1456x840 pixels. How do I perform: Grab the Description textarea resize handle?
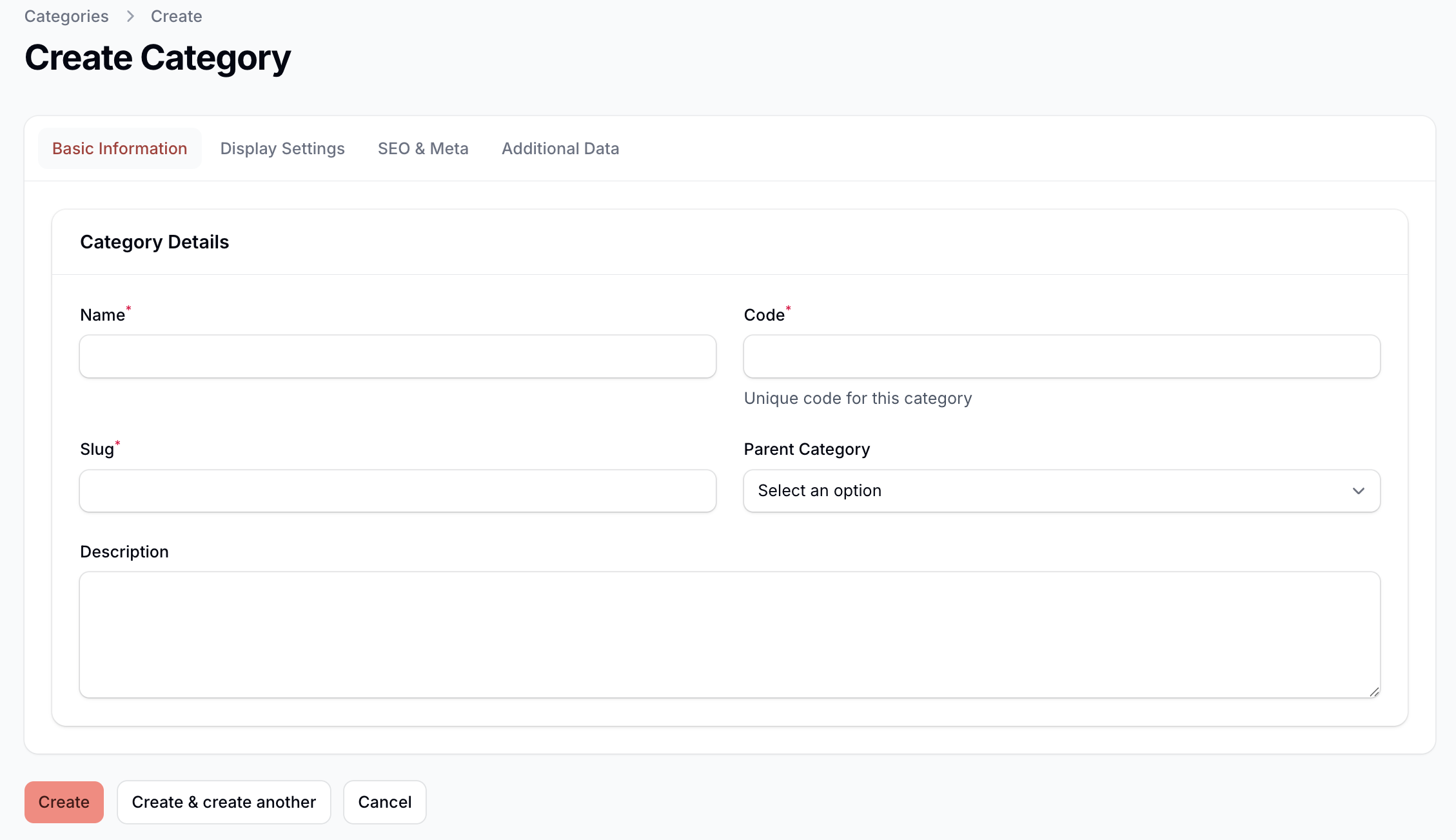coord(1373,692)
